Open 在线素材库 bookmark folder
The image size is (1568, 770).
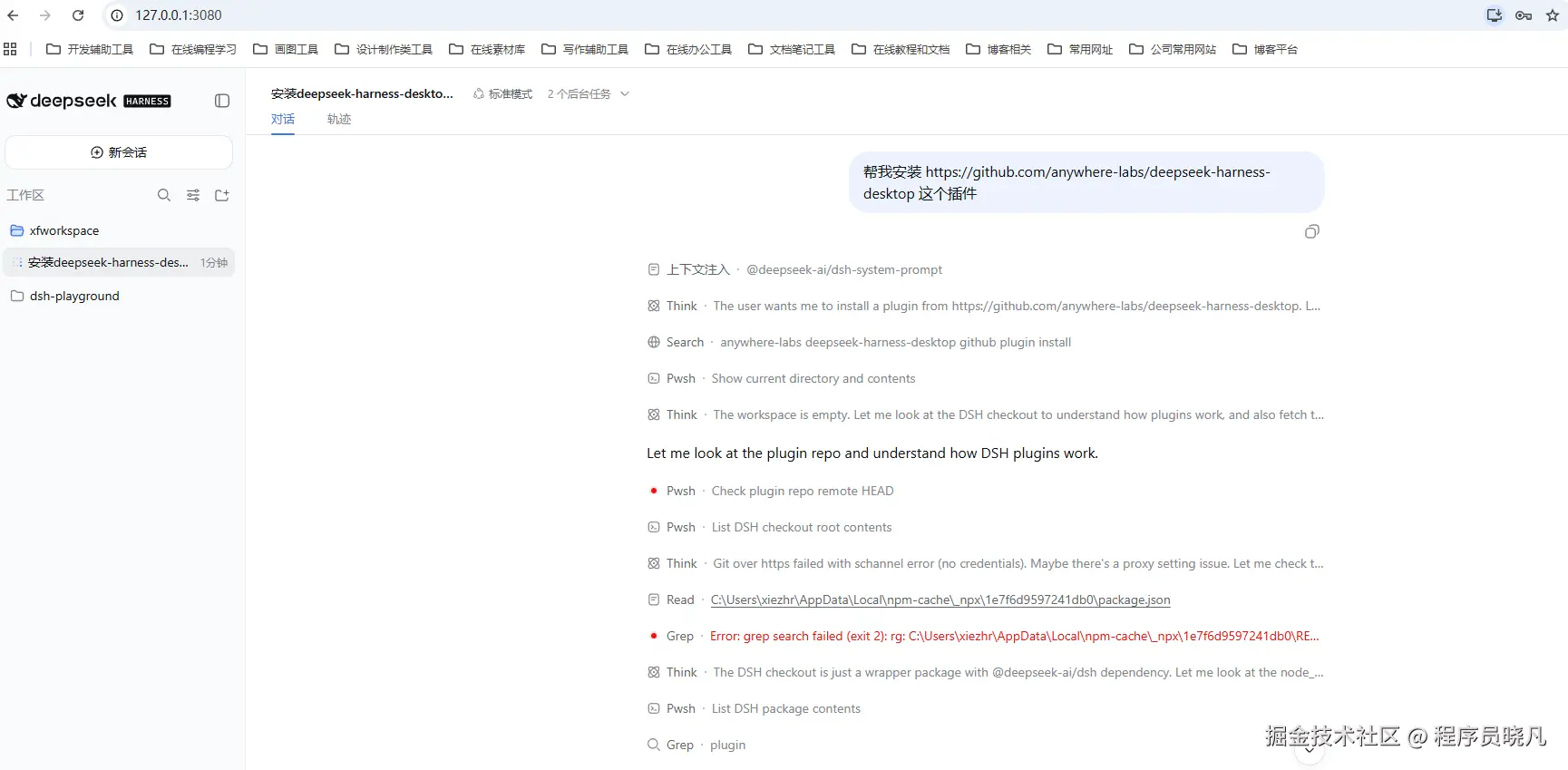[487, 49]
